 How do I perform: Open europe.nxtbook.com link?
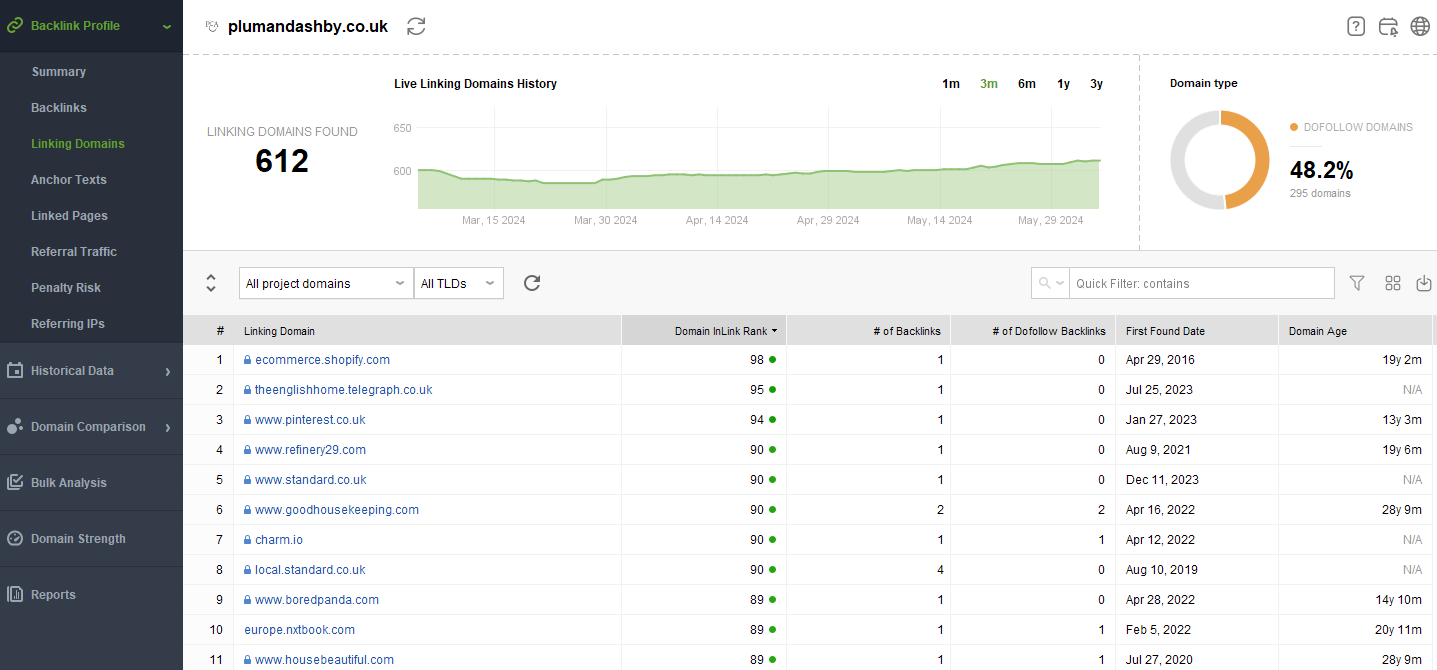tap(299, 630)
